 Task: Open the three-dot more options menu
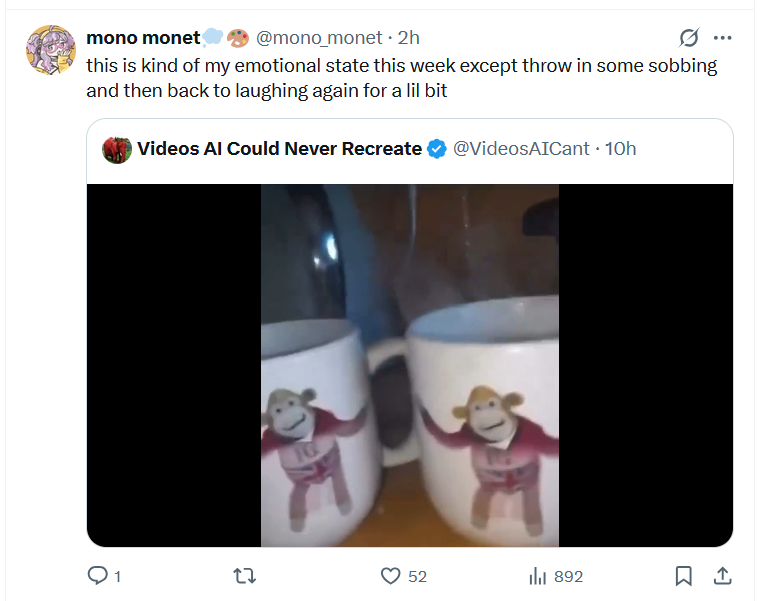point(723,38)
